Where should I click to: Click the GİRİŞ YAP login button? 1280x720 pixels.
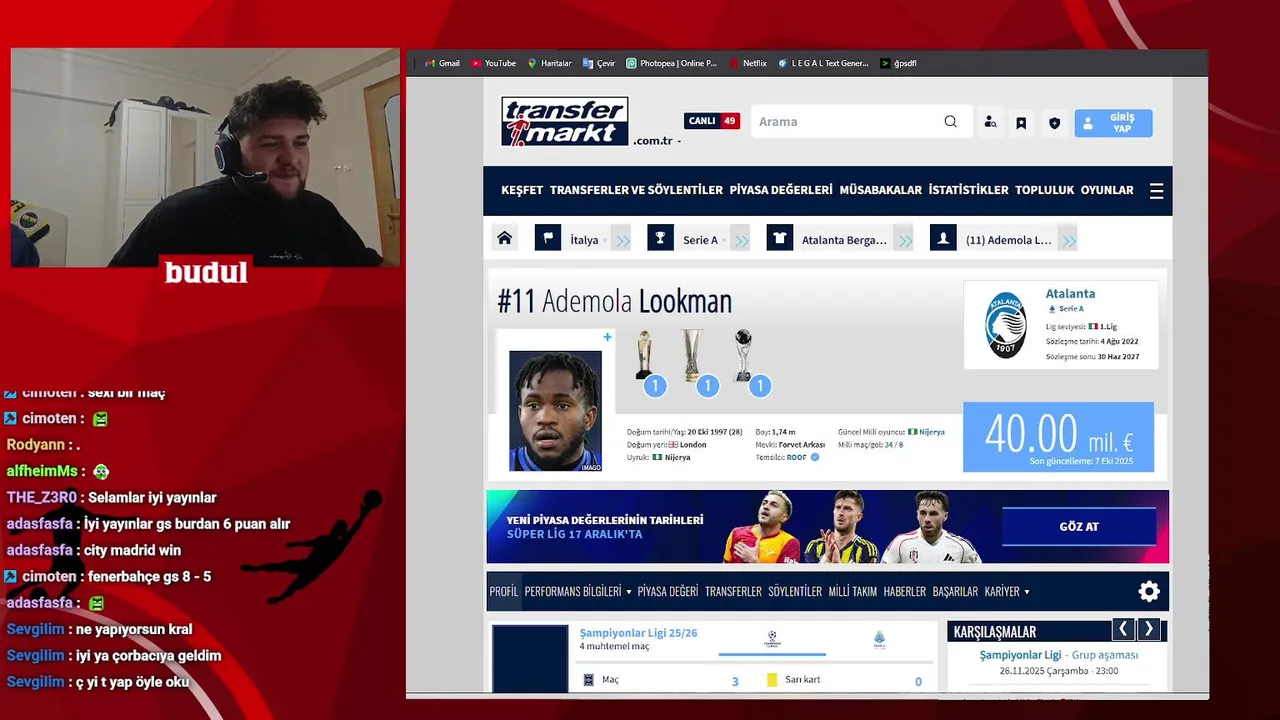click(x=1113, y=123)
